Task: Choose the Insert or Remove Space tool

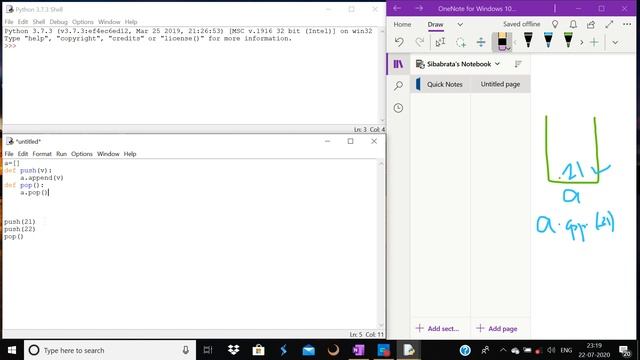Action: (x=481, y=42)
